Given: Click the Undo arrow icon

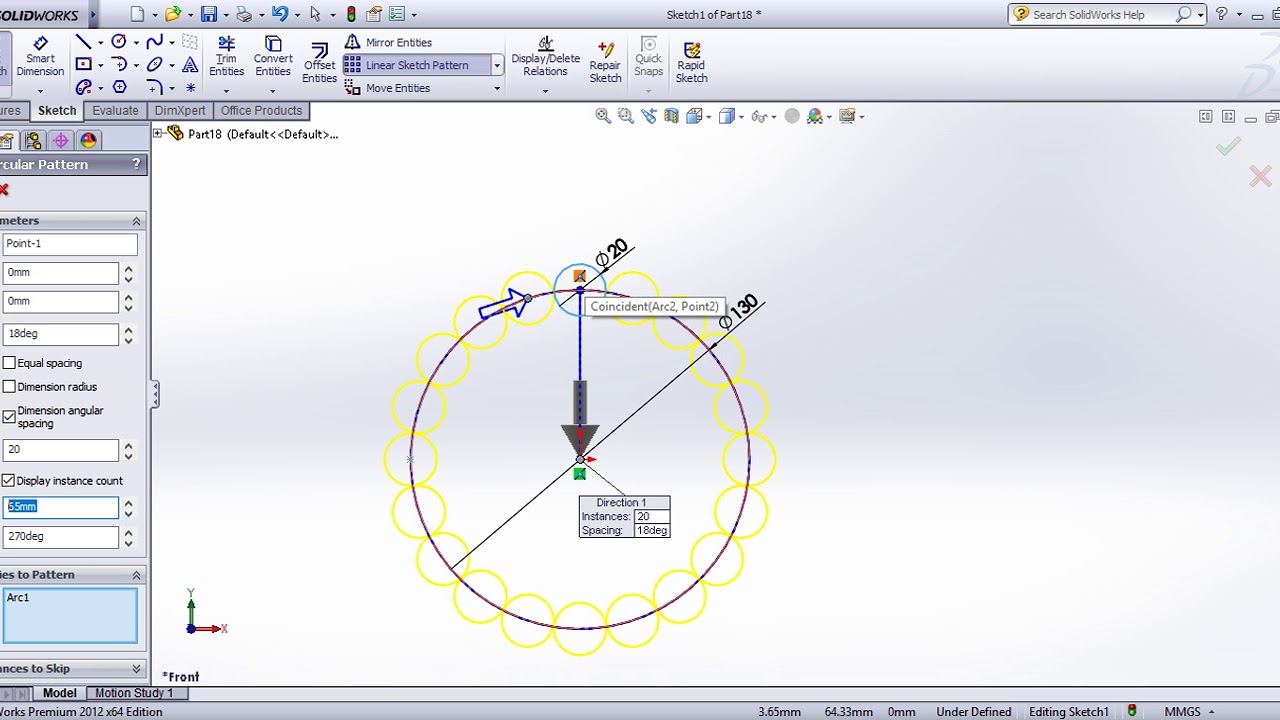Looking at the screenshot, I should (x=280, y=14).
